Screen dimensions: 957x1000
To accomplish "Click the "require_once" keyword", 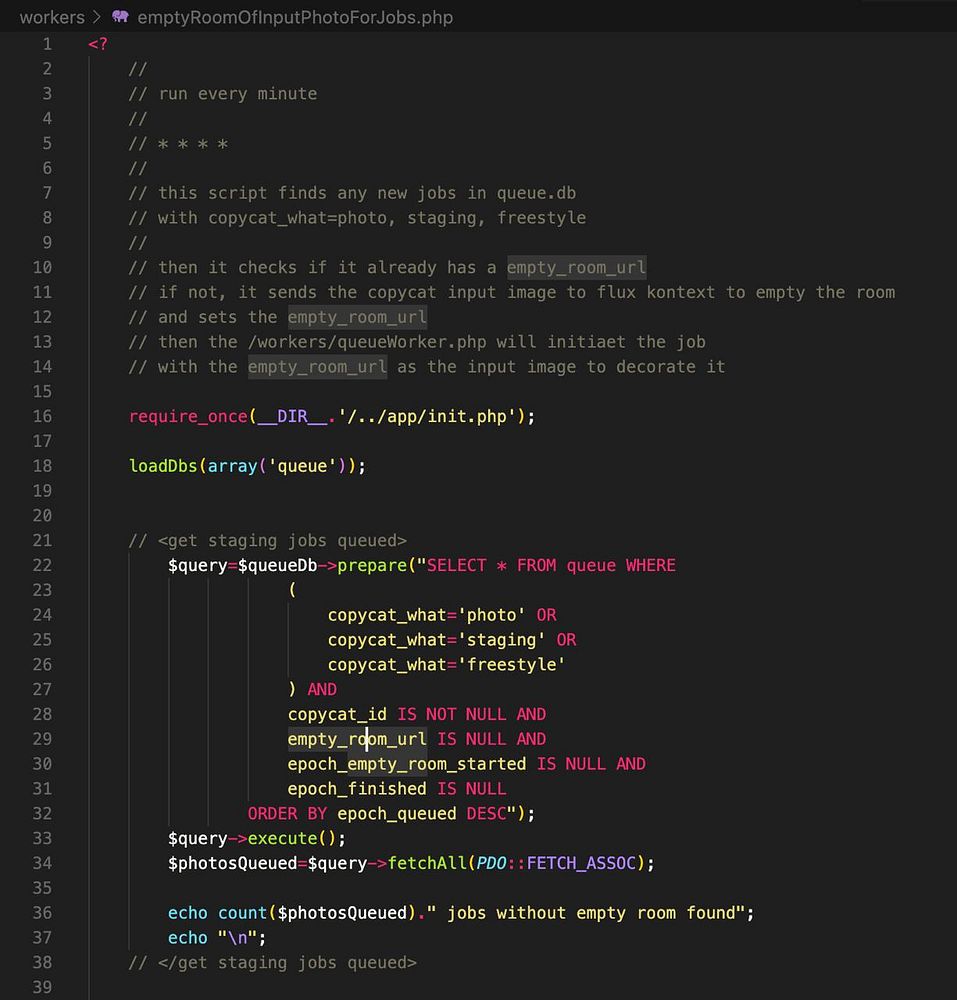I will click(188, 416).
